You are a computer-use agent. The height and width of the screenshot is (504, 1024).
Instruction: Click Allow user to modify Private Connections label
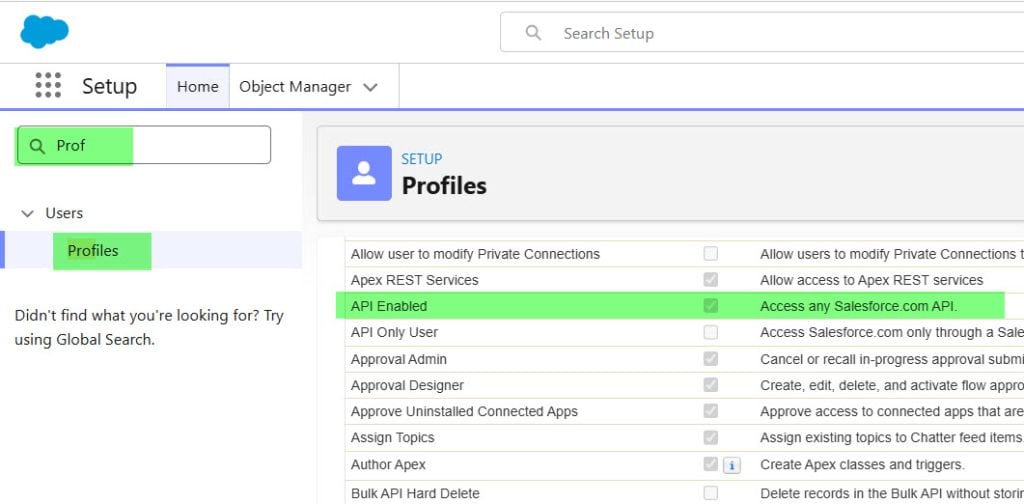pos(475,254)
